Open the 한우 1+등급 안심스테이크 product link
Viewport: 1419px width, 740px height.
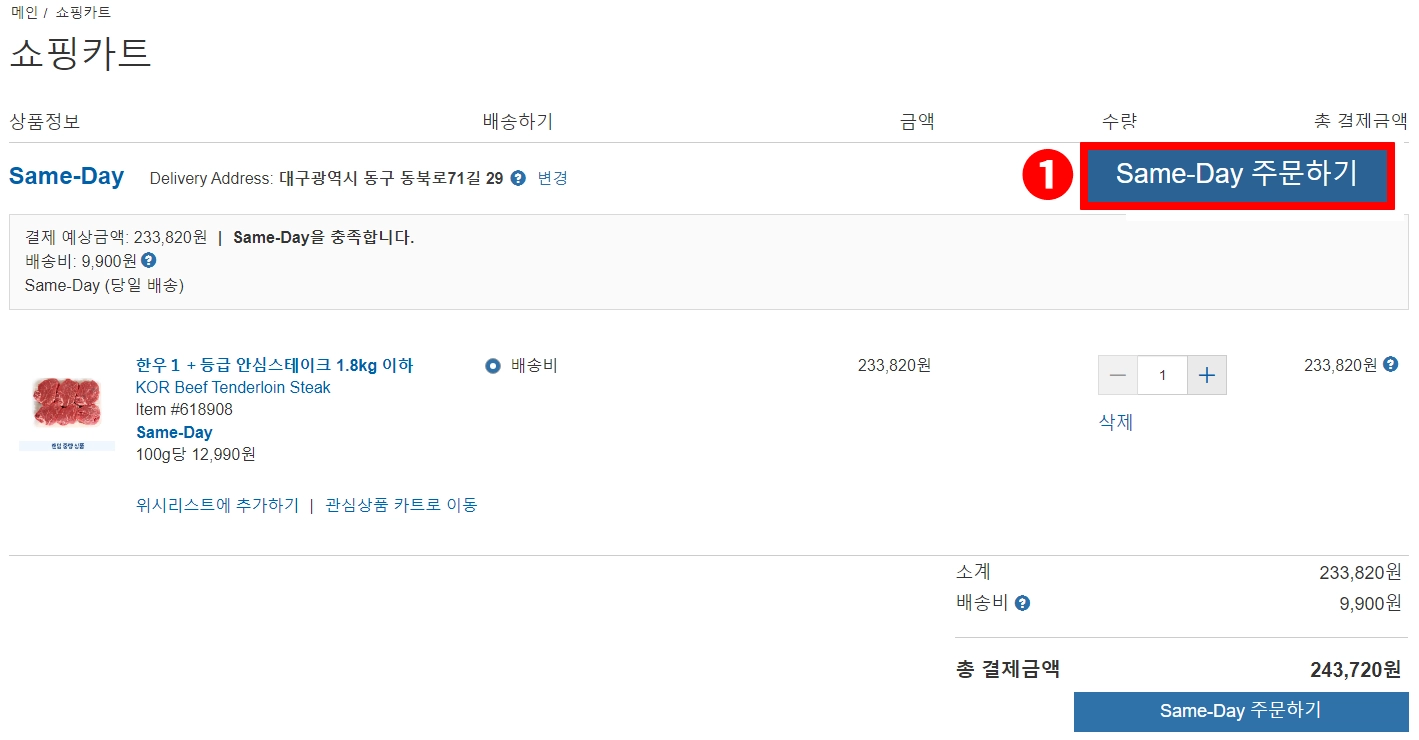[x=274, y=365]
